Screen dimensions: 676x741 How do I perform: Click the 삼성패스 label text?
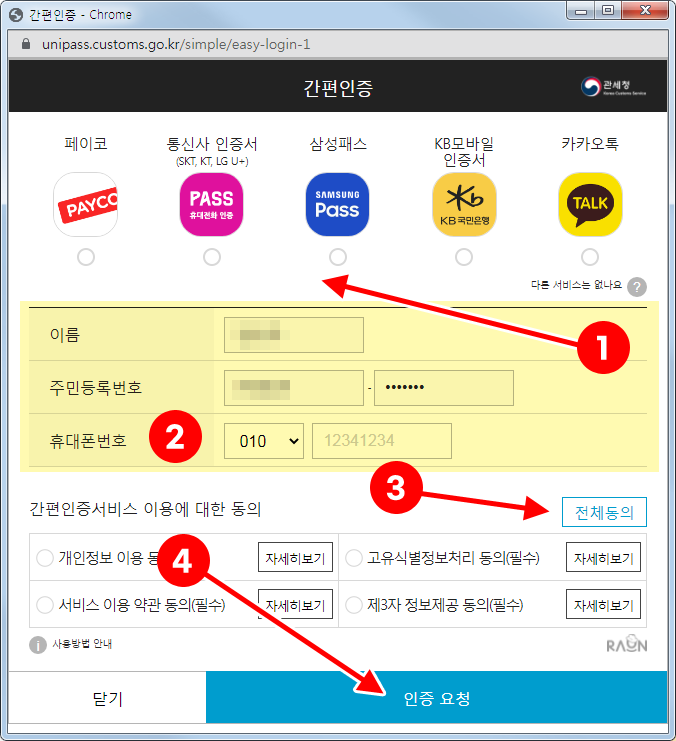(x=338, y=144)
